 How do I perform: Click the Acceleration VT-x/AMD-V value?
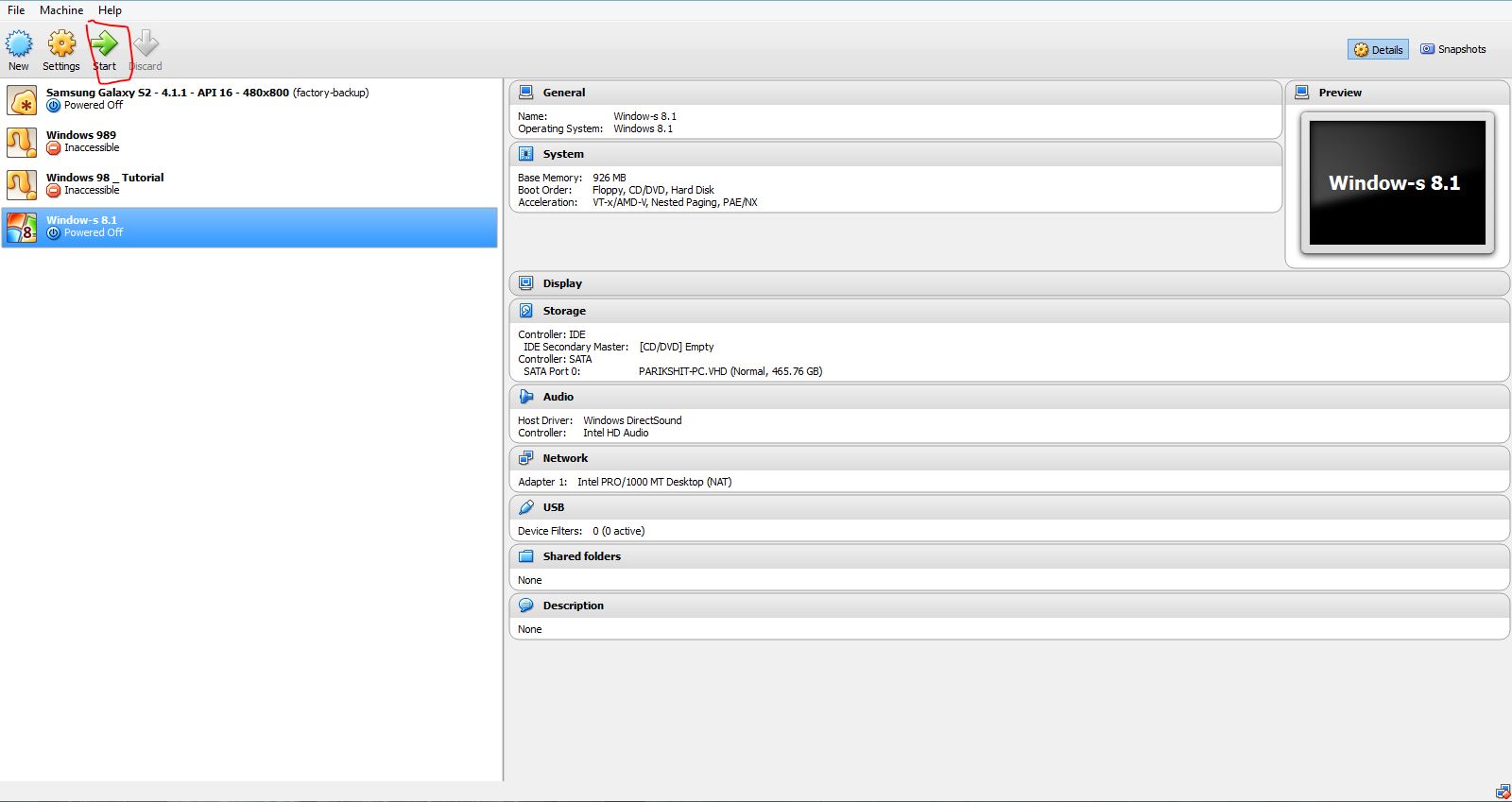point(675,202)
